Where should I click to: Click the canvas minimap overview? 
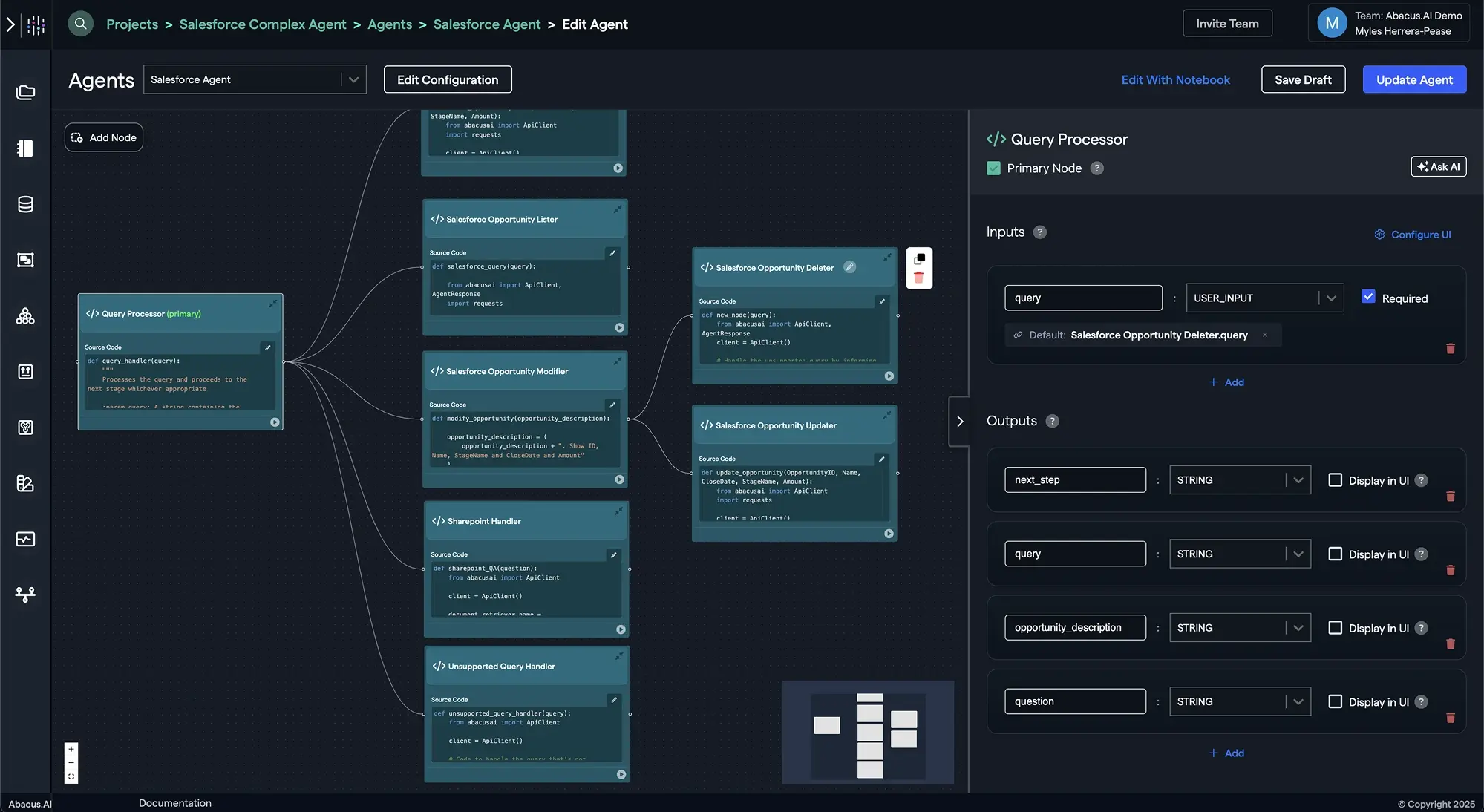point(868,732)
